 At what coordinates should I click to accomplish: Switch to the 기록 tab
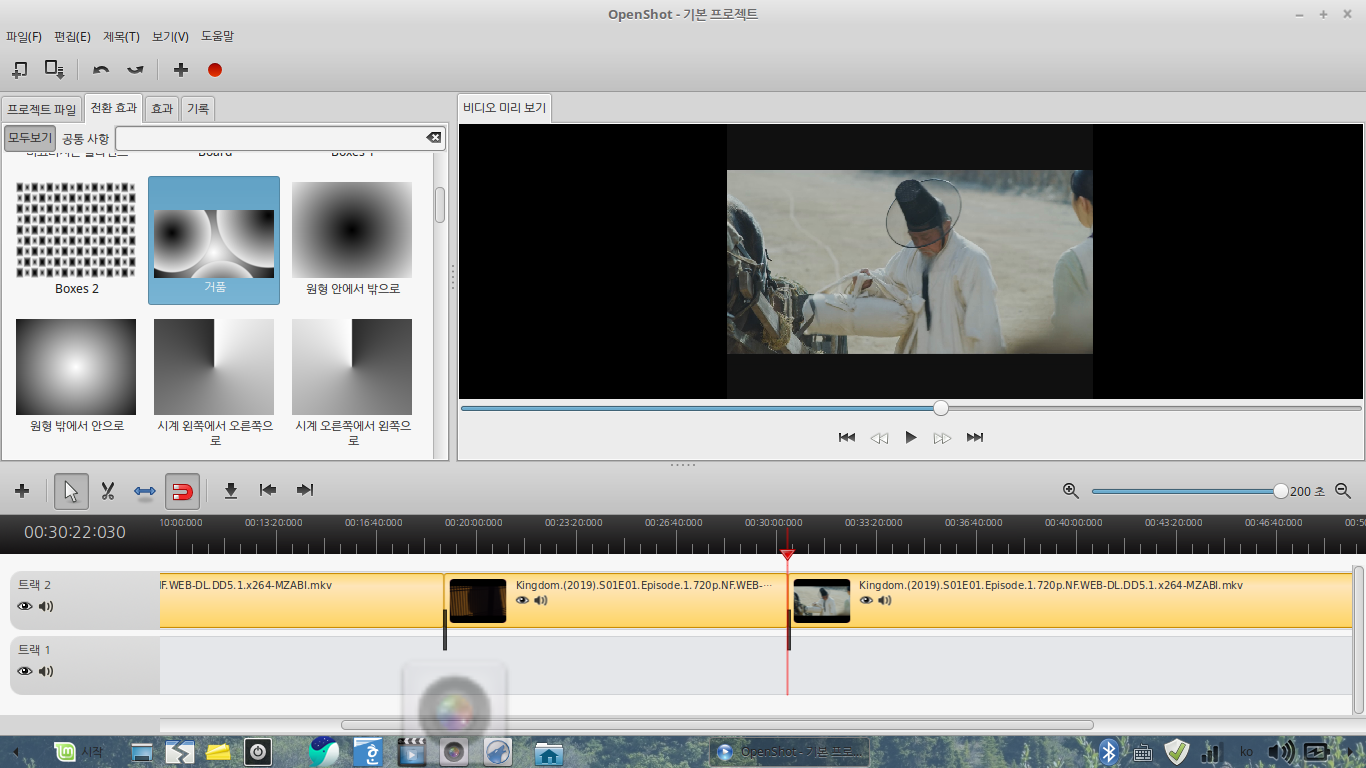pyautogui.click(x=198, y=109)
